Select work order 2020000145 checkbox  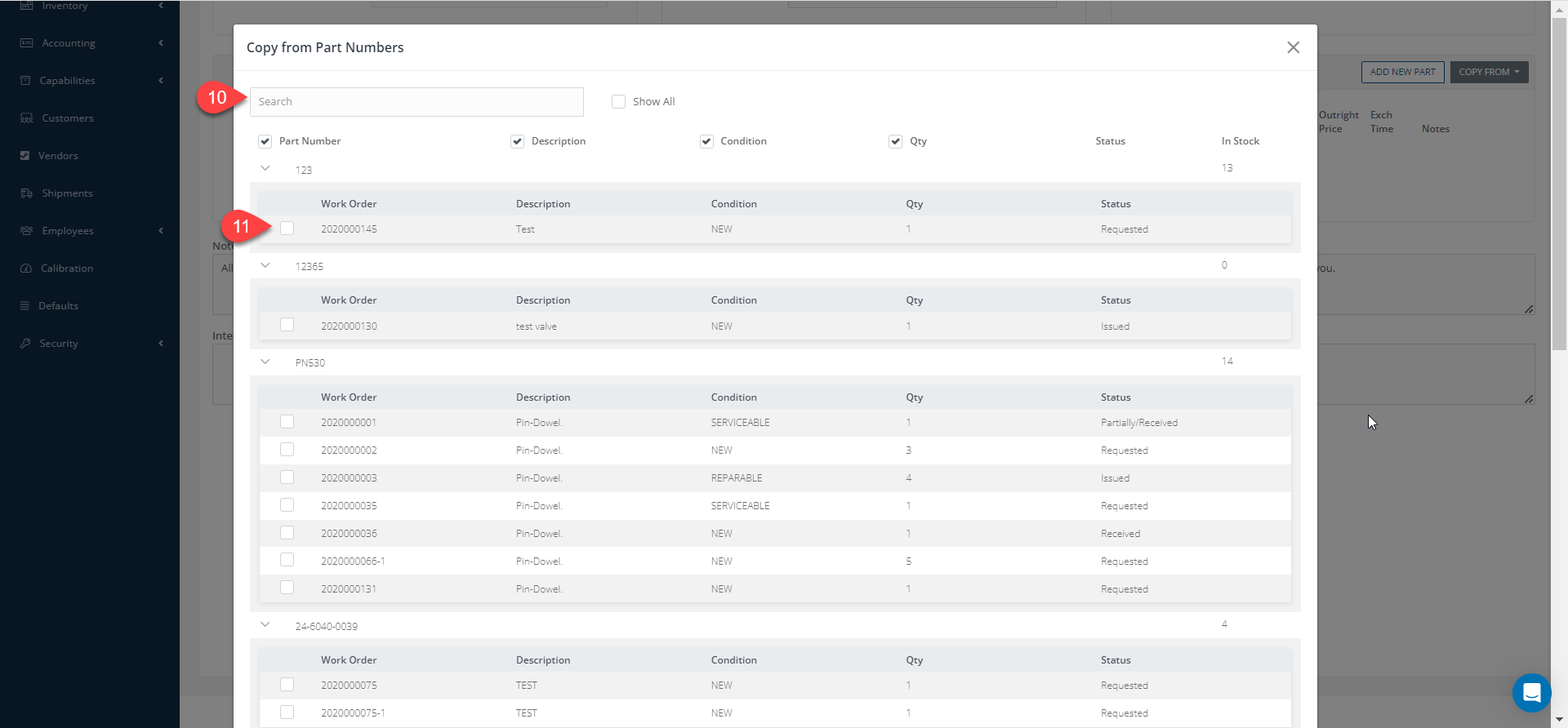pyautogui.click(x=287, y=229)
